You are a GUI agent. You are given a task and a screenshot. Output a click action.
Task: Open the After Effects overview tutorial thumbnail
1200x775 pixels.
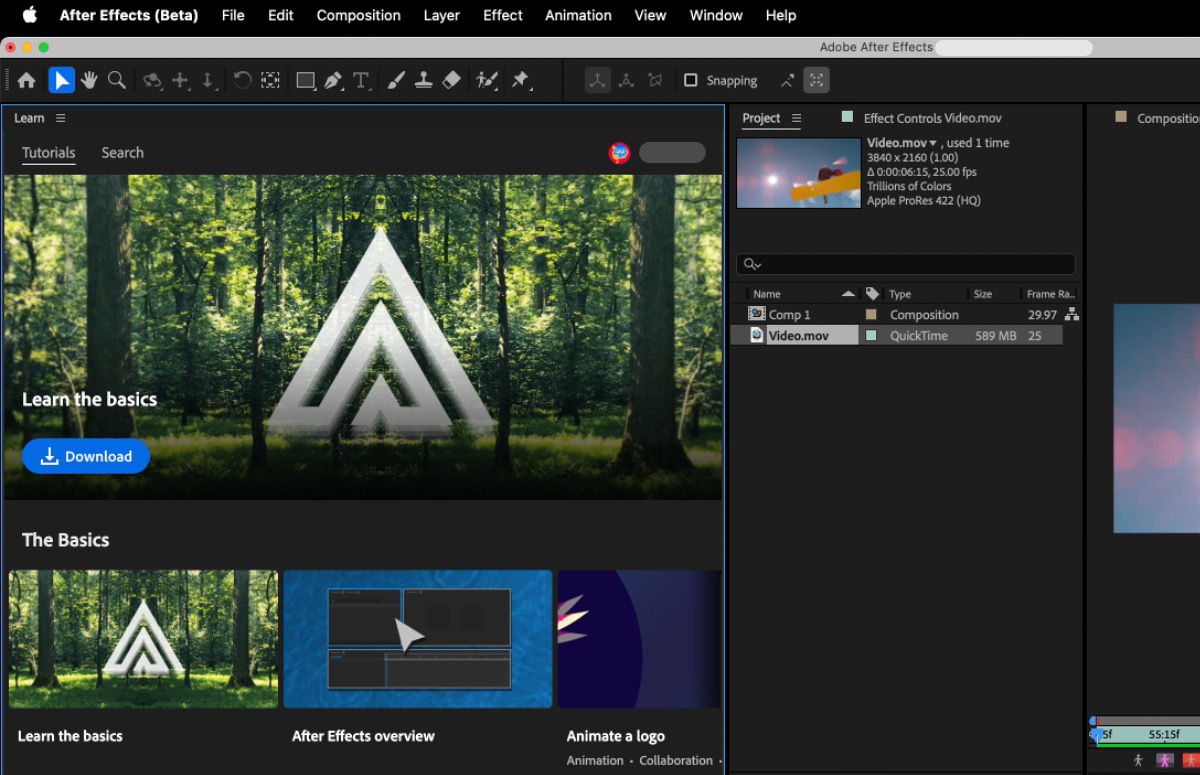click(x=418, y=639)
